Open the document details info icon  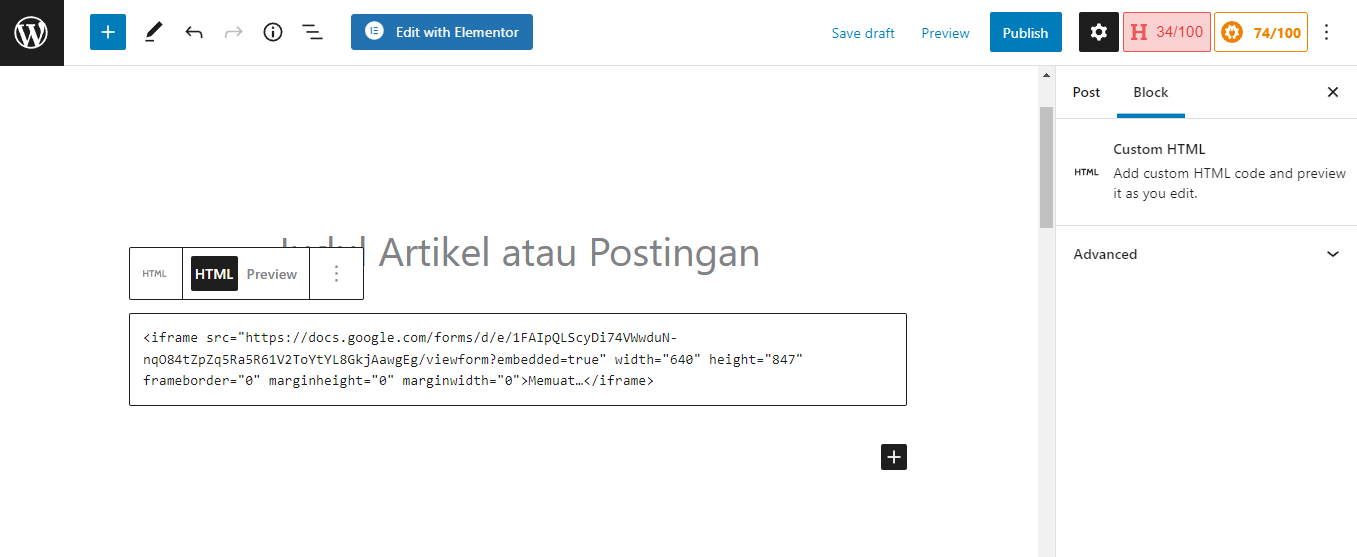tap(273, 32)
